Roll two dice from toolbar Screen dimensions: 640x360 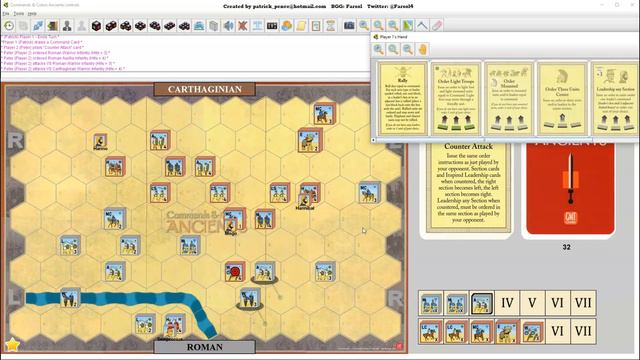click(x=111, y=26)
